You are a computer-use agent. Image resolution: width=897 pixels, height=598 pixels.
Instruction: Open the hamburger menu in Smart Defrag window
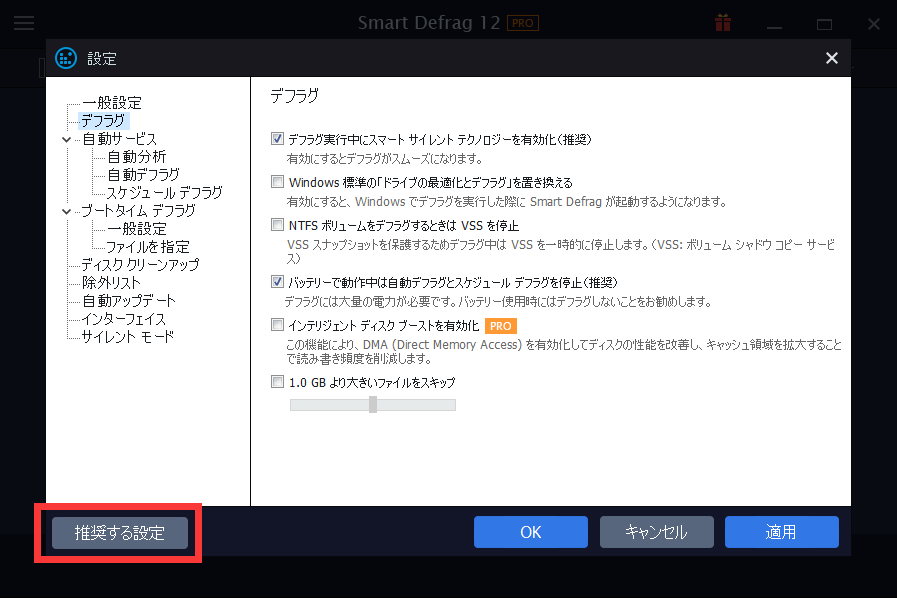[24, 23]
